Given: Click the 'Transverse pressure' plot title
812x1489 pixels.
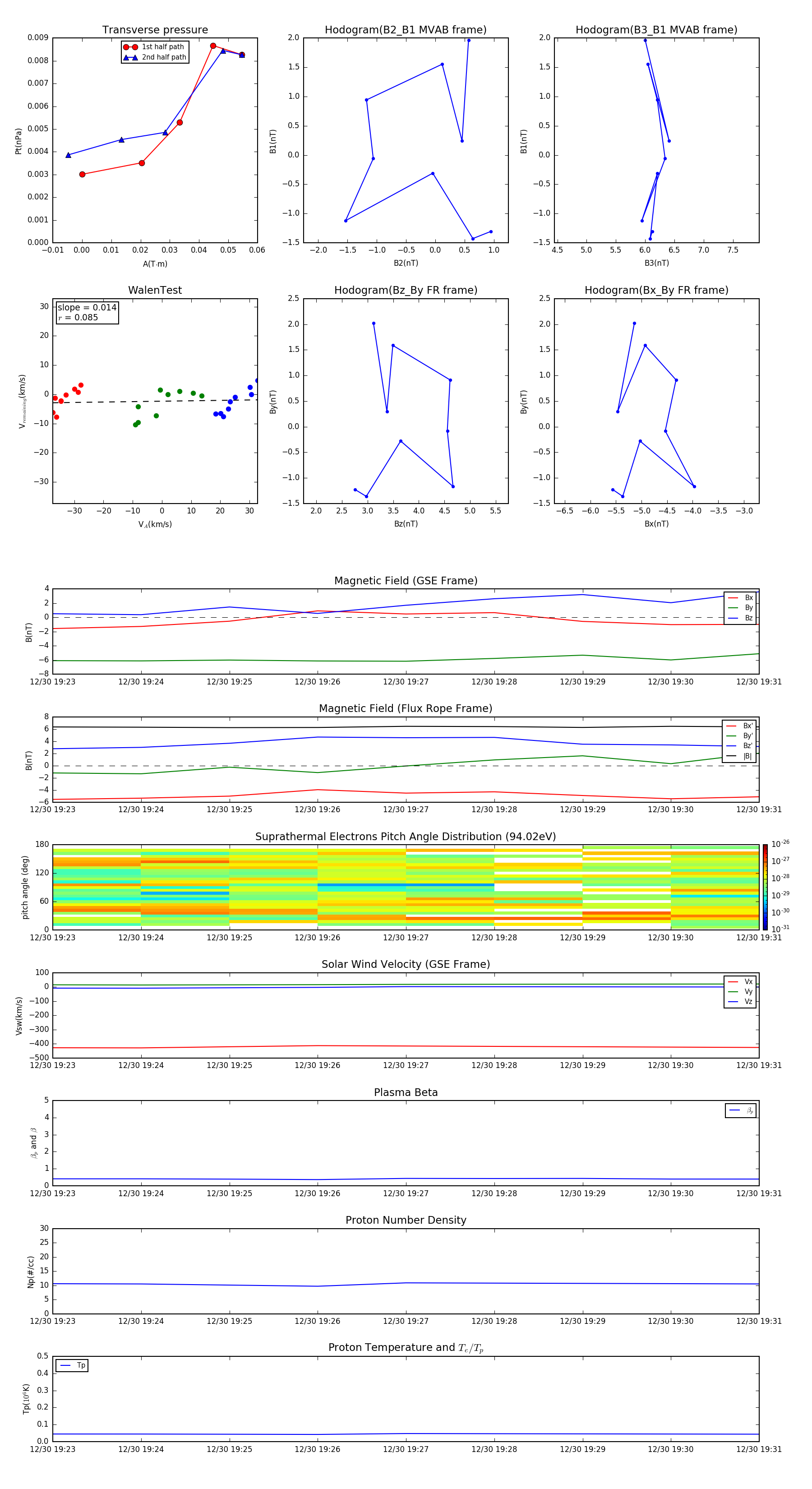Looking at the screenshot, I should (155, 30).
